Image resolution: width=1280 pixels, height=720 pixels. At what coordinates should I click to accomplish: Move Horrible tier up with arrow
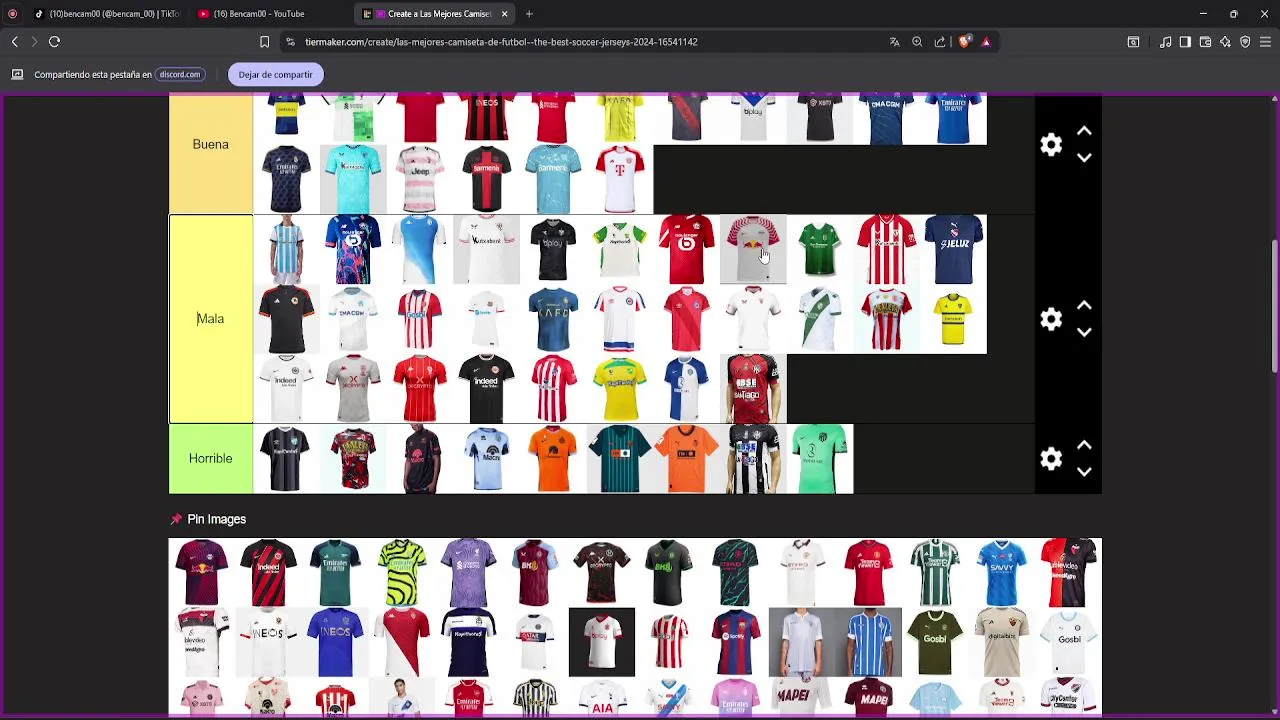[x=1084, y=446]
